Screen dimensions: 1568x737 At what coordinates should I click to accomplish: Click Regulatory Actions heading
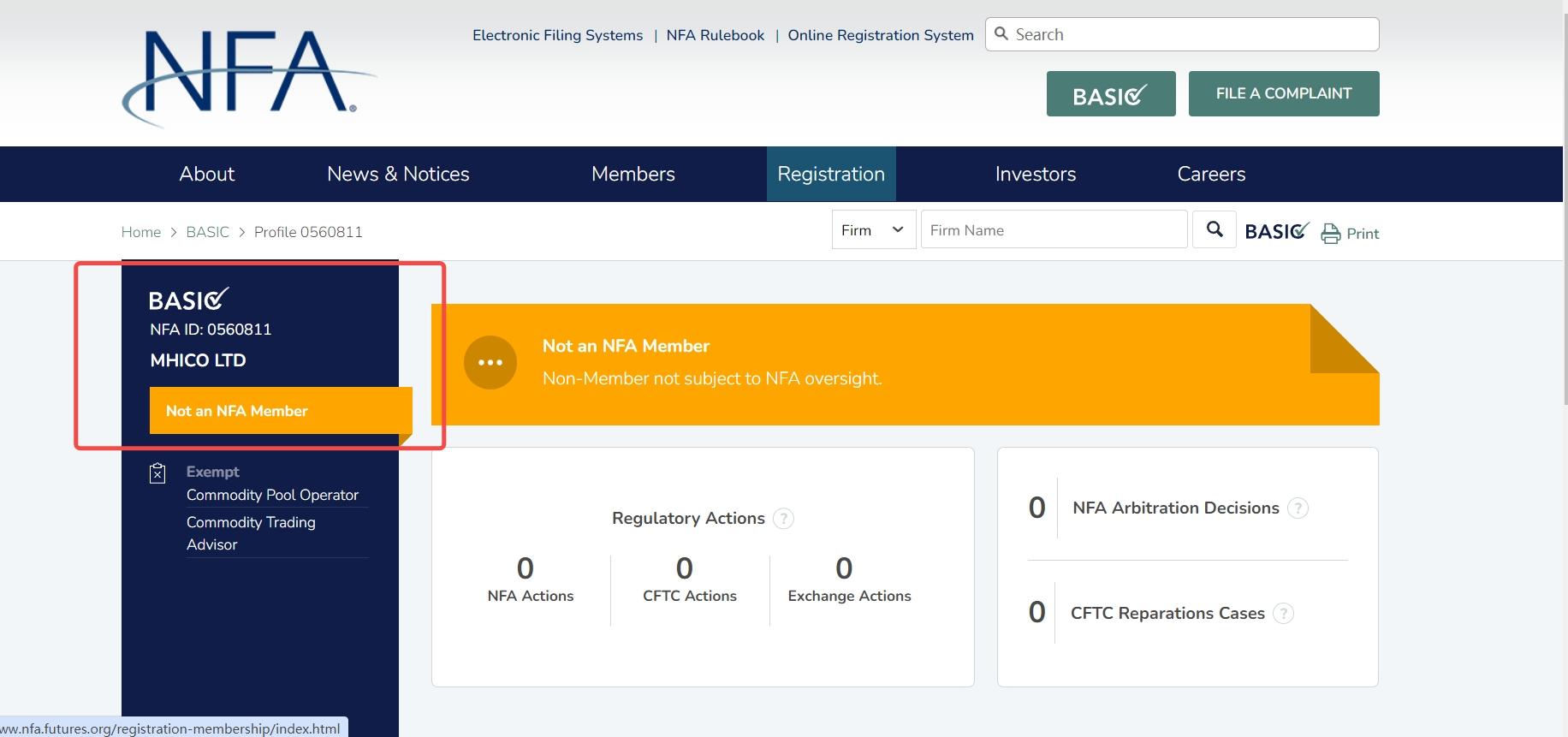tap(688, 519)
